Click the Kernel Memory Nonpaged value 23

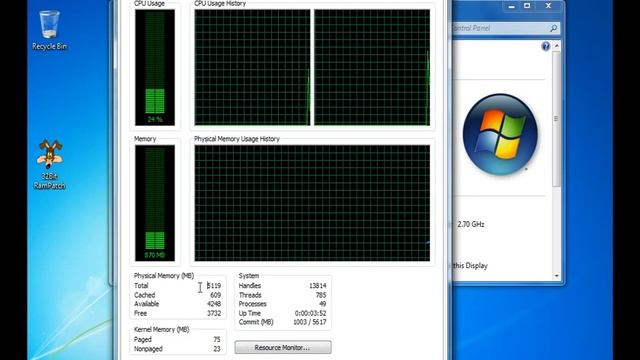tap(217, 349)
